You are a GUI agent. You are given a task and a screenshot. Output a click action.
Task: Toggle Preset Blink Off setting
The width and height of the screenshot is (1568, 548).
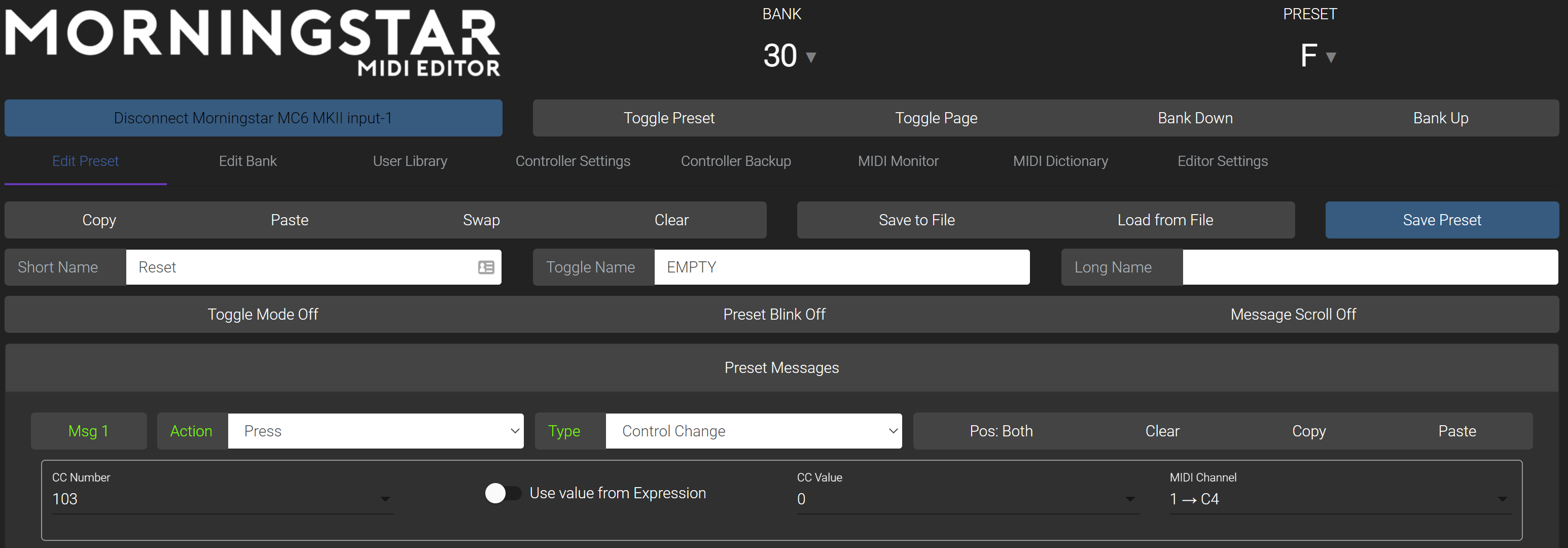[774, 314]
